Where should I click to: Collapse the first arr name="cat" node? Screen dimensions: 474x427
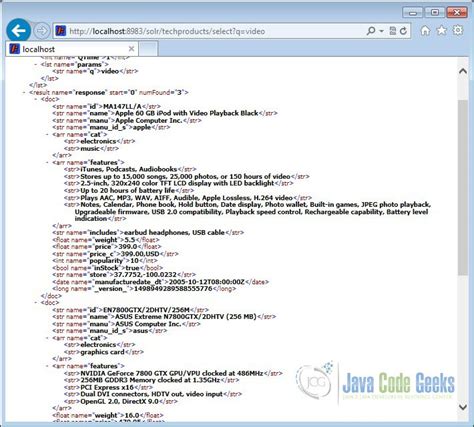coord(48,135)
